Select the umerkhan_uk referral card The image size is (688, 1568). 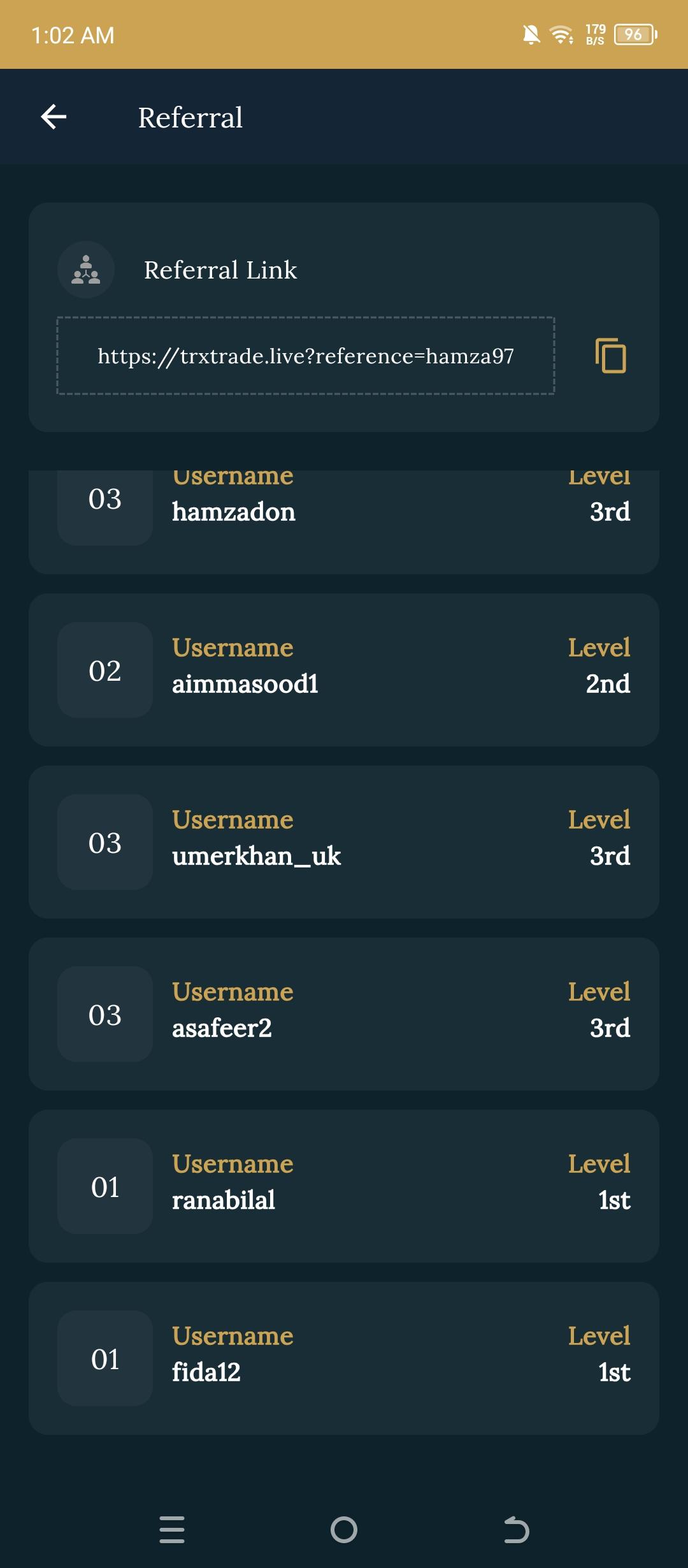344,841
